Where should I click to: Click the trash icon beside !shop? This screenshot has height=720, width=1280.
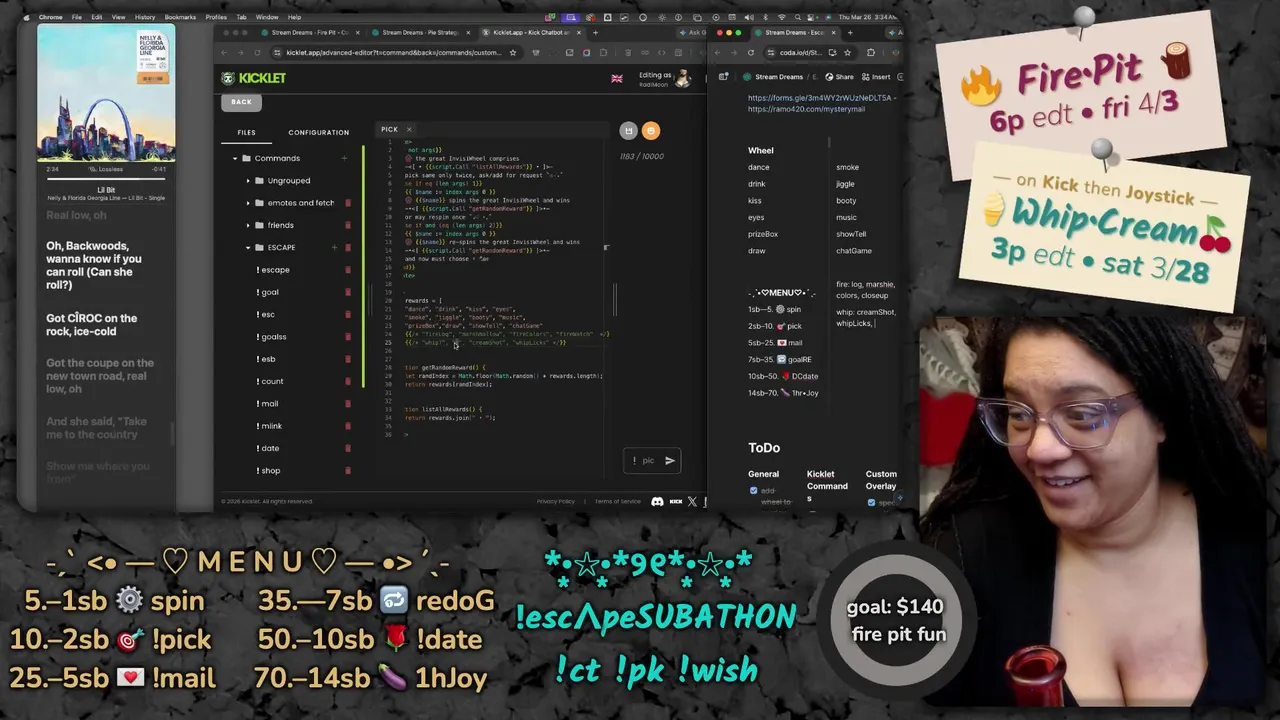point(348,470)
